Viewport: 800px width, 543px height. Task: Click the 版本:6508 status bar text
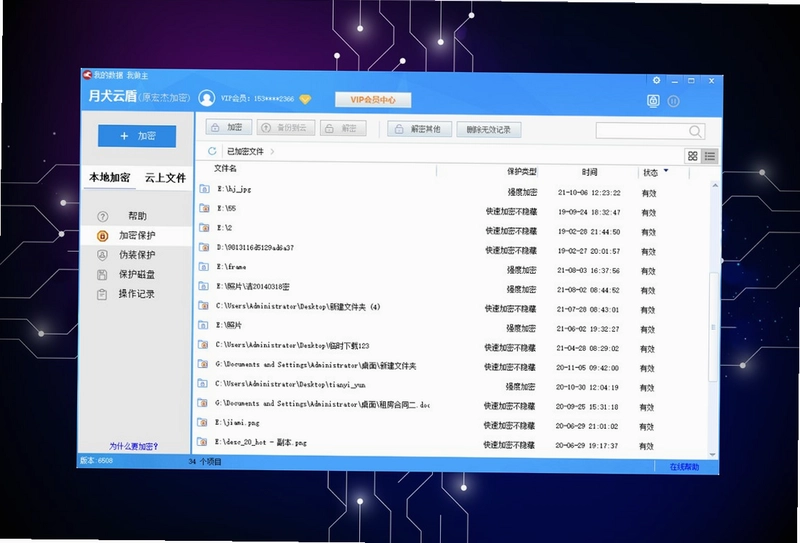(x=96, y=460)
